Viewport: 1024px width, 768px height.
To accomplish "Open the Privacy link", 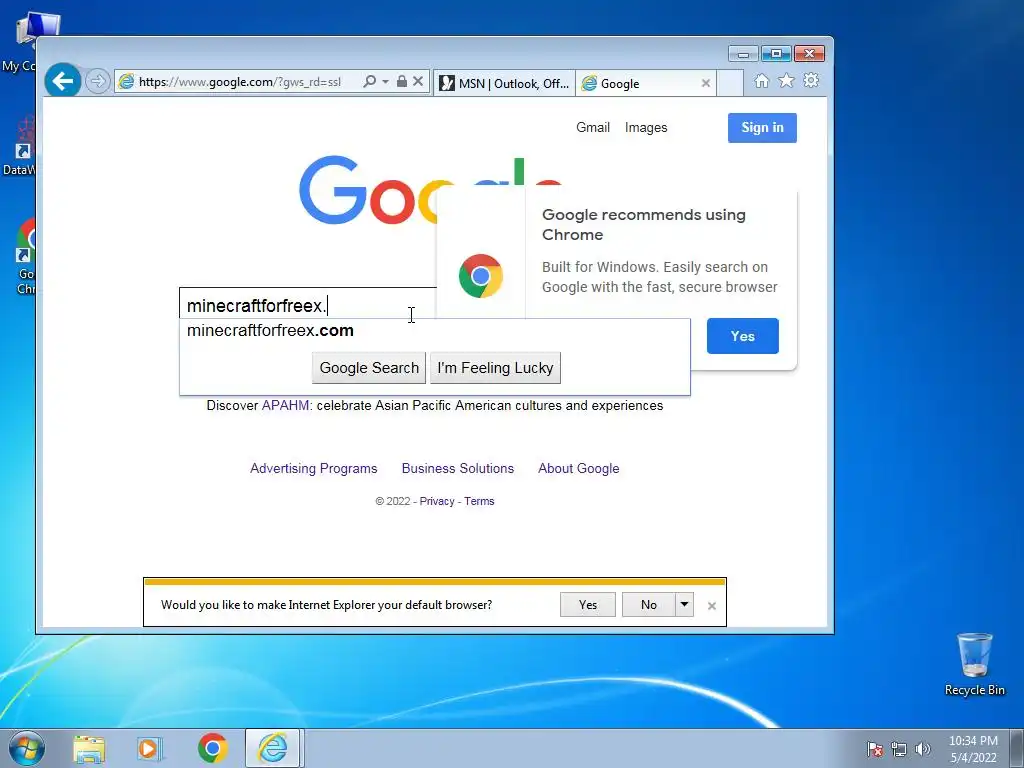I will 437,501.
